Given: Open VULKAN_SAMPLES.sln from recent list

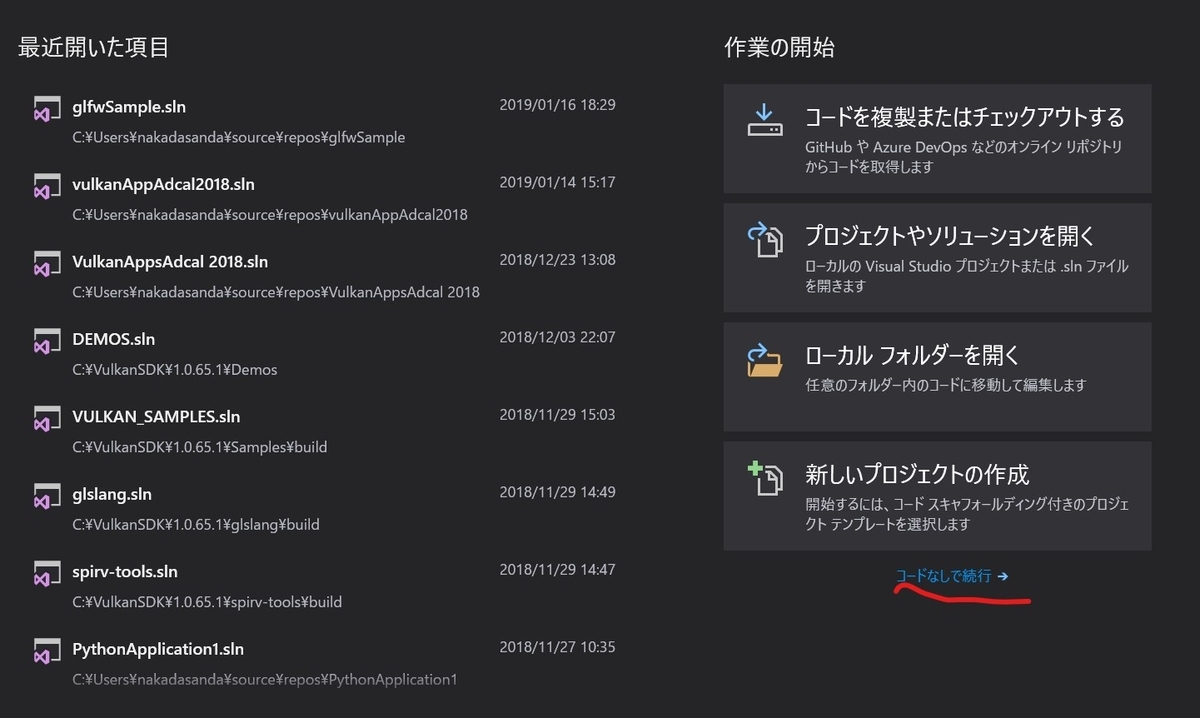Looking at the screenshot, I should pyautogui.click(x=324, y=431).
